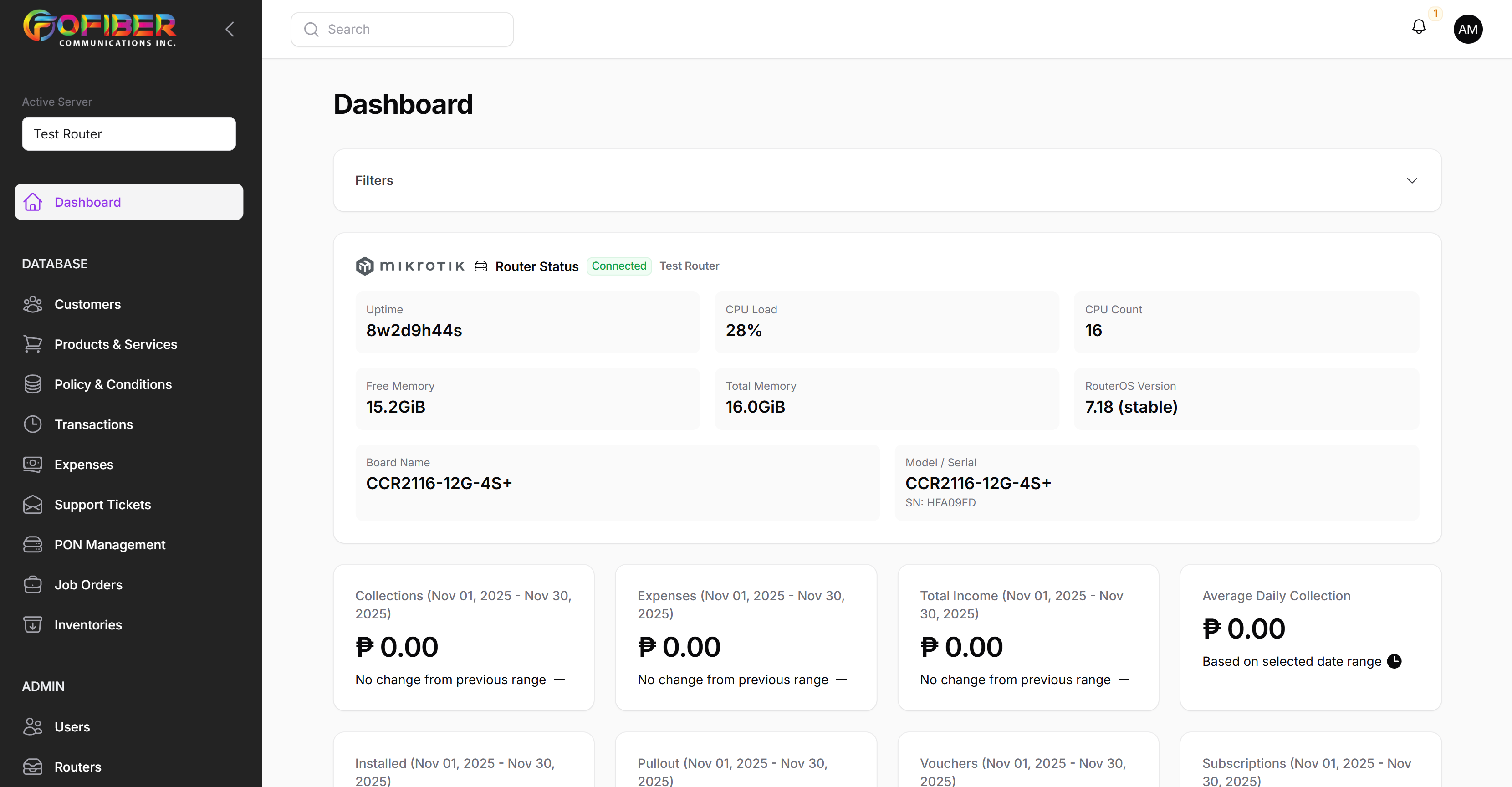Open the Job Orders section
Image resolution: width=1512 pixels, height=787 pixels.
coord(88,584)
